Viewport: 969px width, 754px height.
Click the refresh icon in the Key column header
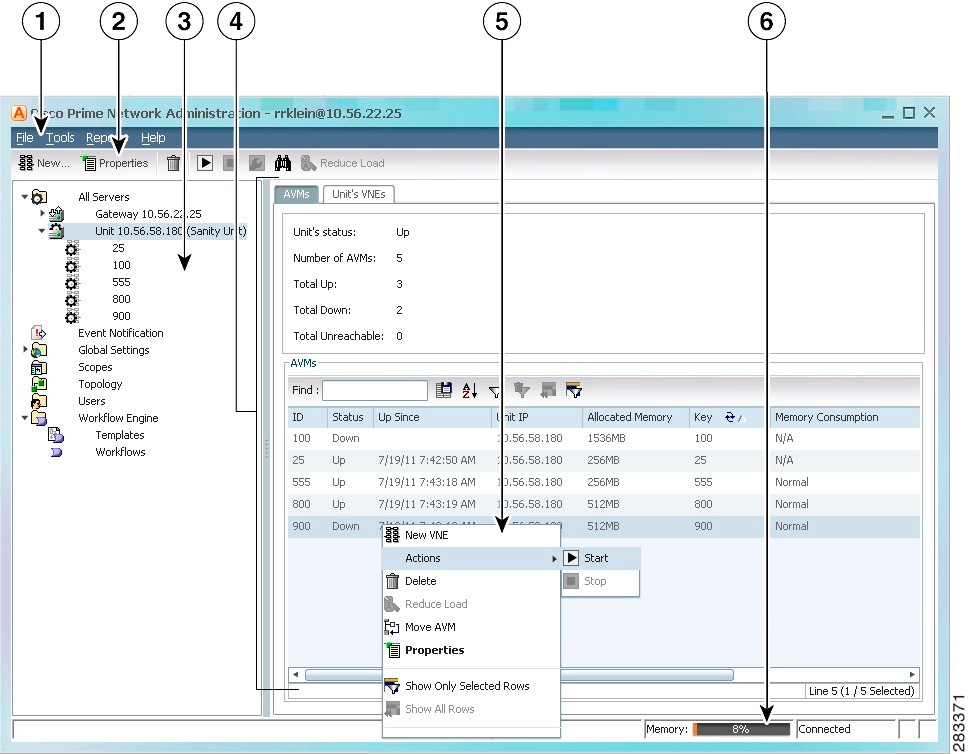pyautogui.click(x=731, y=417)
